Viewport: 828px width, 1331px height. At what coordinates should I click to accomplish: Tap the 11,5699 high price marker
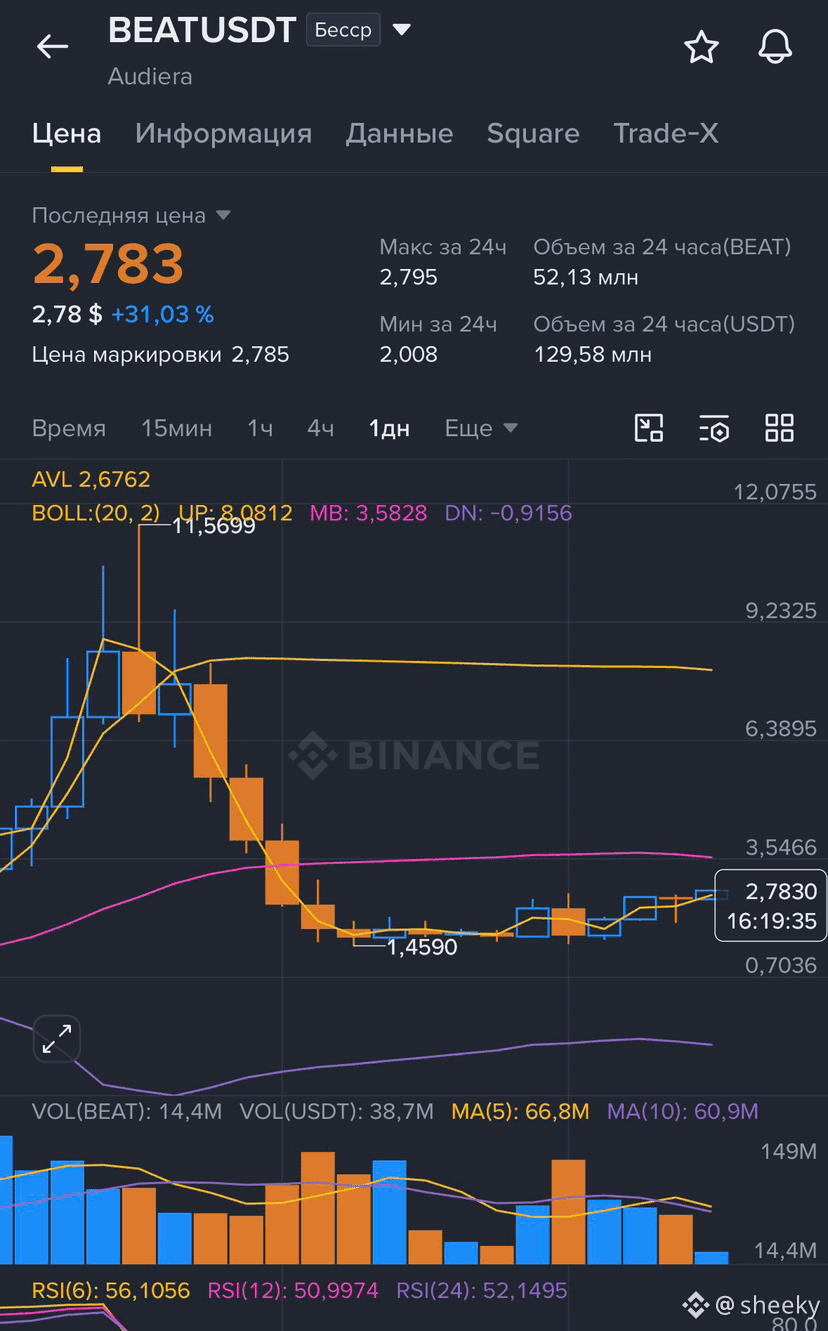(214, 525)
